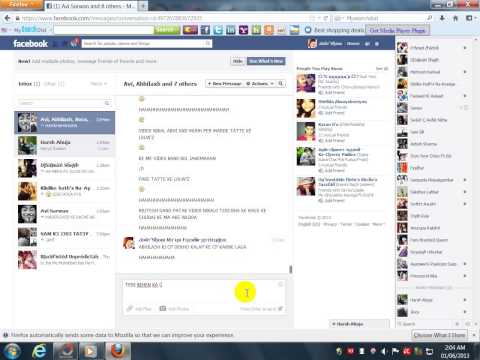Click the Choose What I Share button
The width and height of the screenshot is (480, 360).
(439, 335)
